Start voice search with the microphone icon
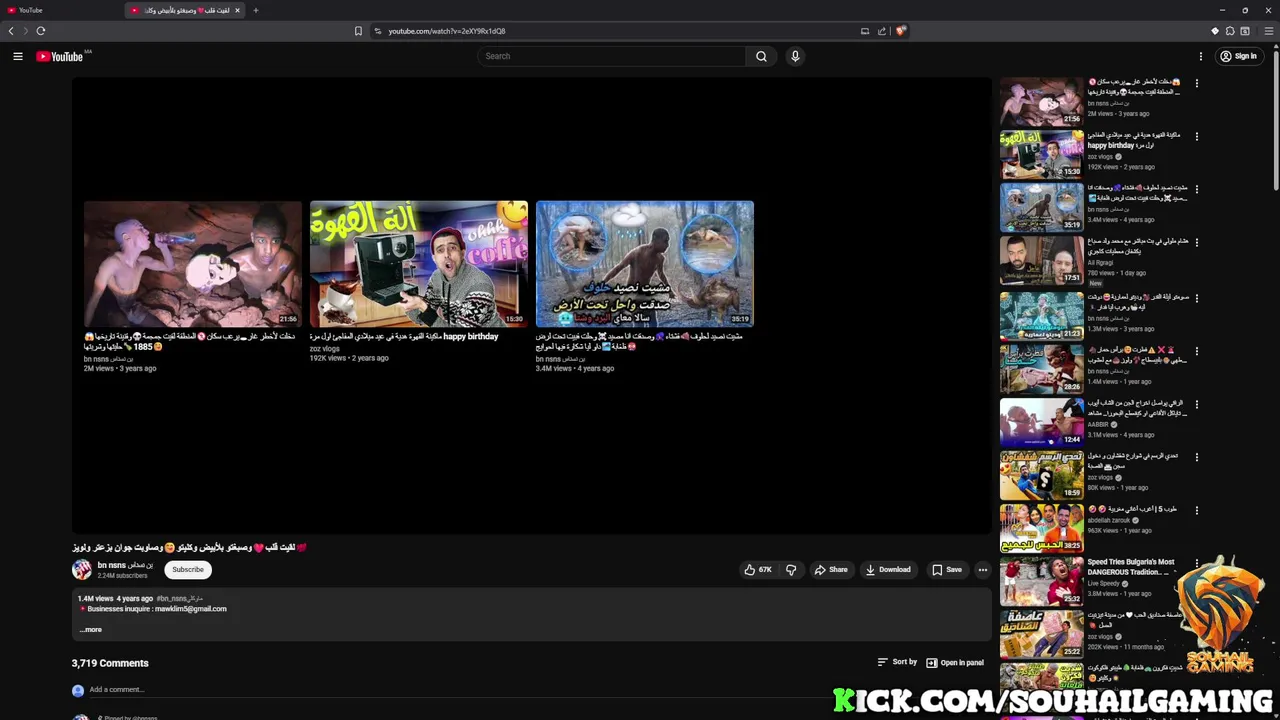The height and width of the screenshot is (720, 1280). tap(795, 56)
